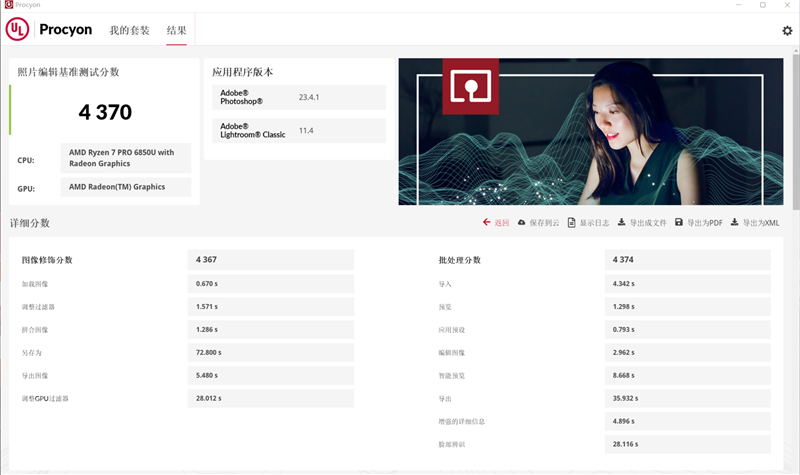The width and height of the screenshot is (800, 475).
Task: Click the 导入 value 4.342 s
Action: pos(688,284)
